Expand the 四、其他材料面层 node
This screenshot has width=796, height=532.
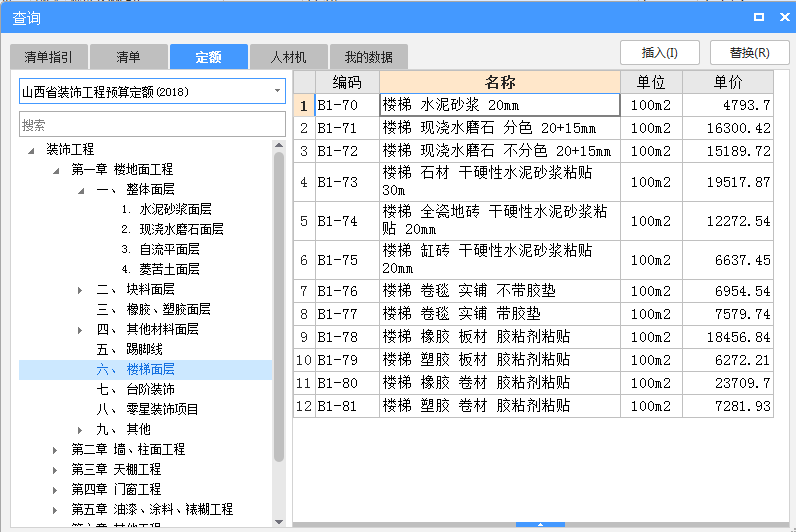(80, 330)
